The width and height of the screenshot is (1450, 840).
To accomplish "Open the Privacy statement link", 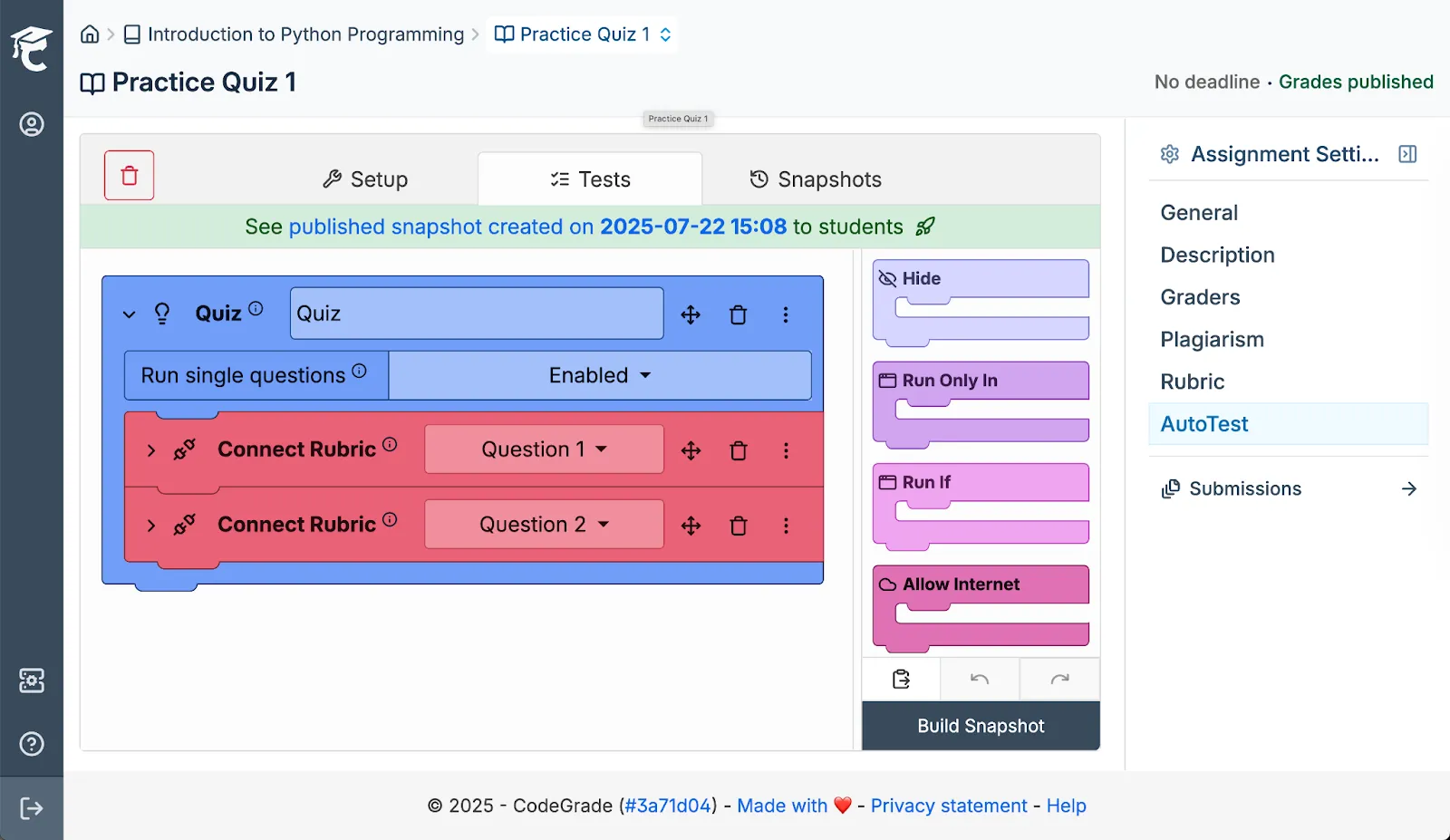I will [949, 806].
